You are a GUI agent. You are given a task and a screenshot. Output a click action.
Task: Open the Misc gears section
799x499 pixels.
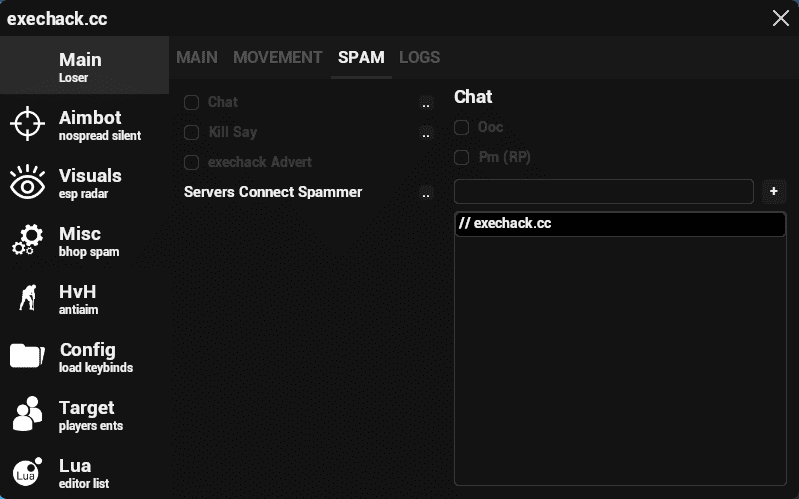84,240
